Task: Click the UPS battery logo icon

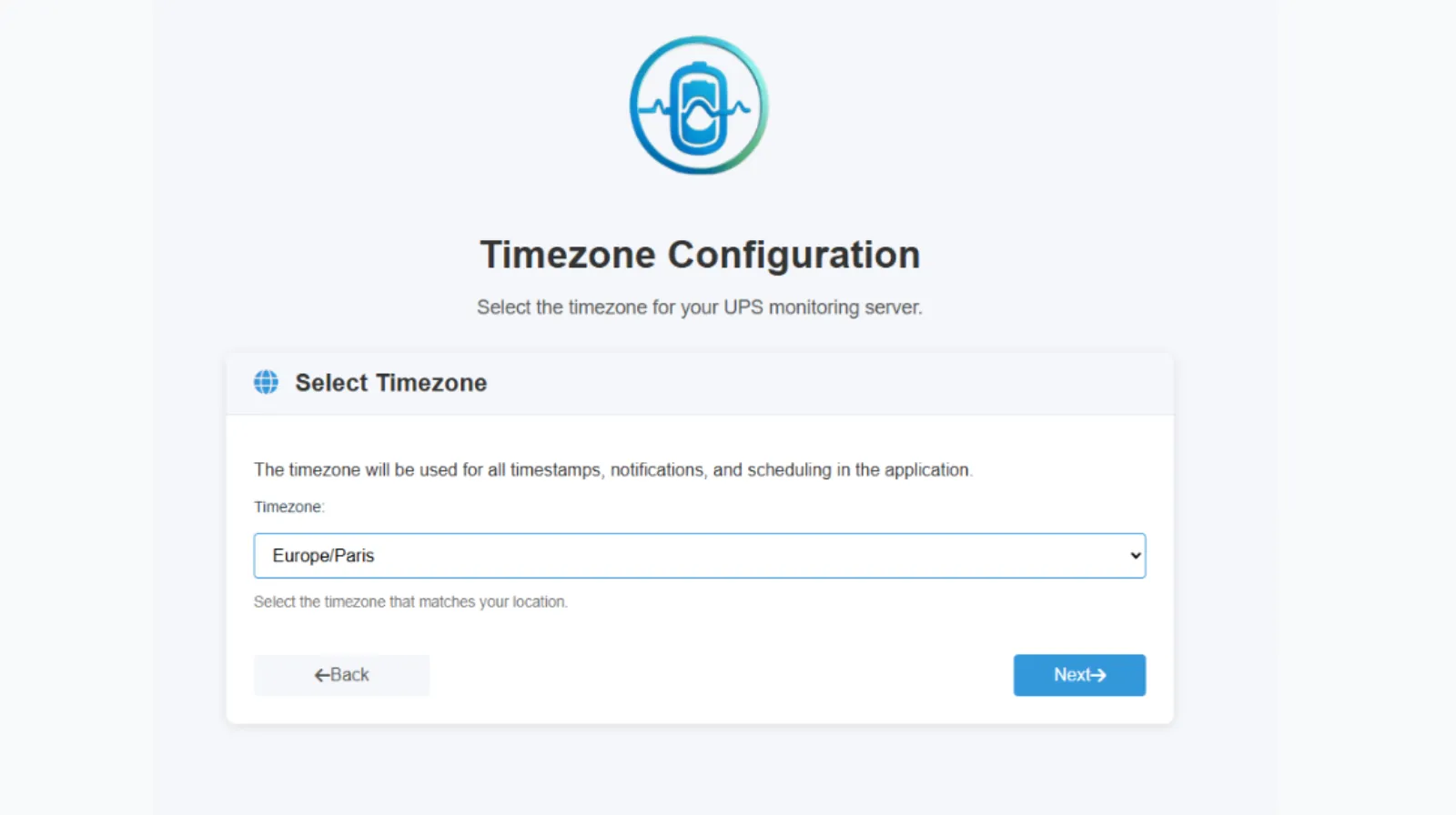Action: [x=699, y=106]
